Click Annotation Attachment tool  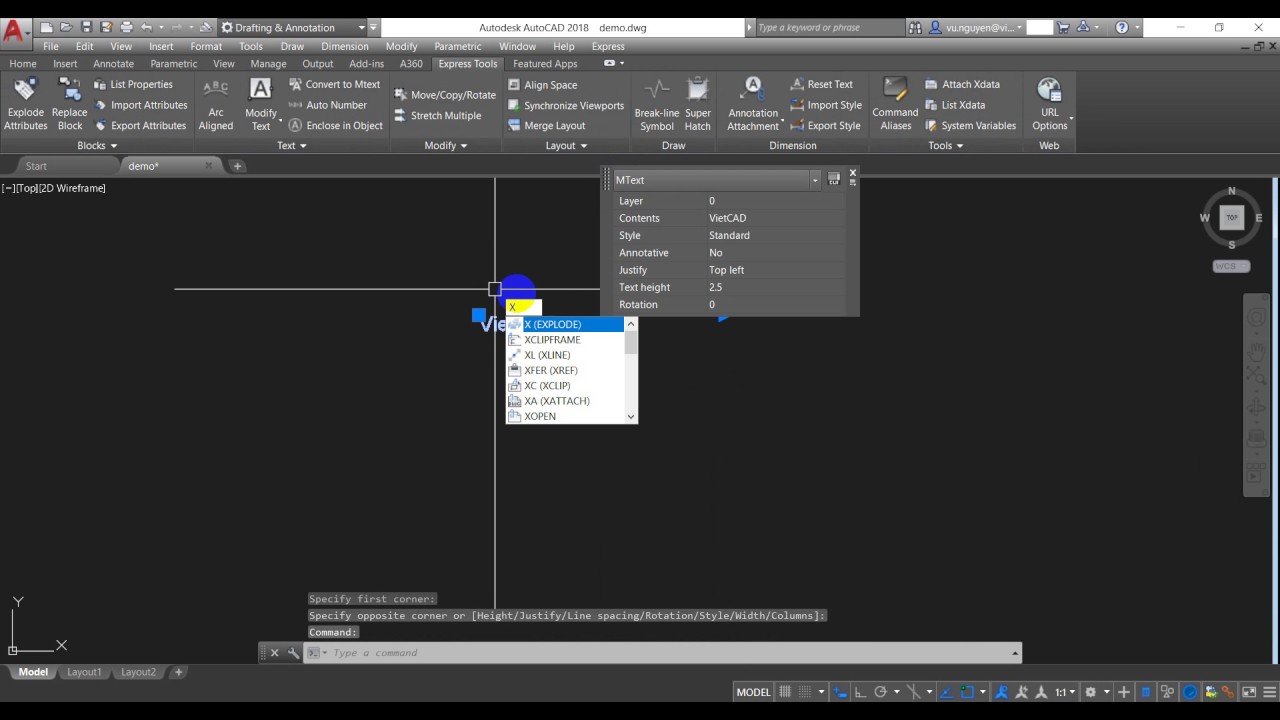pyautogui.click(x=753, y=104)
